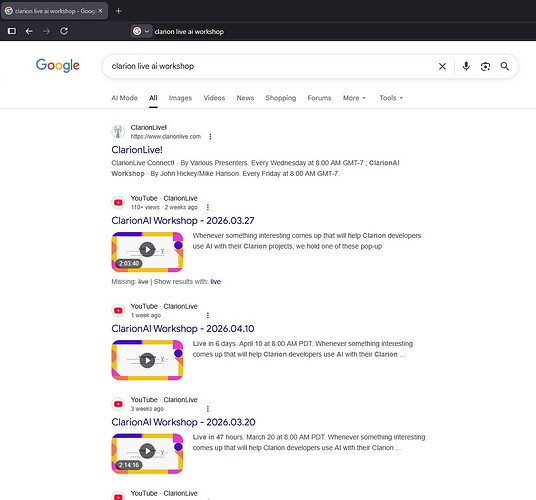Clear the search box with X icon
This screenshot has width=536, height=500.
pyautogui.click(x=442, y=66)
